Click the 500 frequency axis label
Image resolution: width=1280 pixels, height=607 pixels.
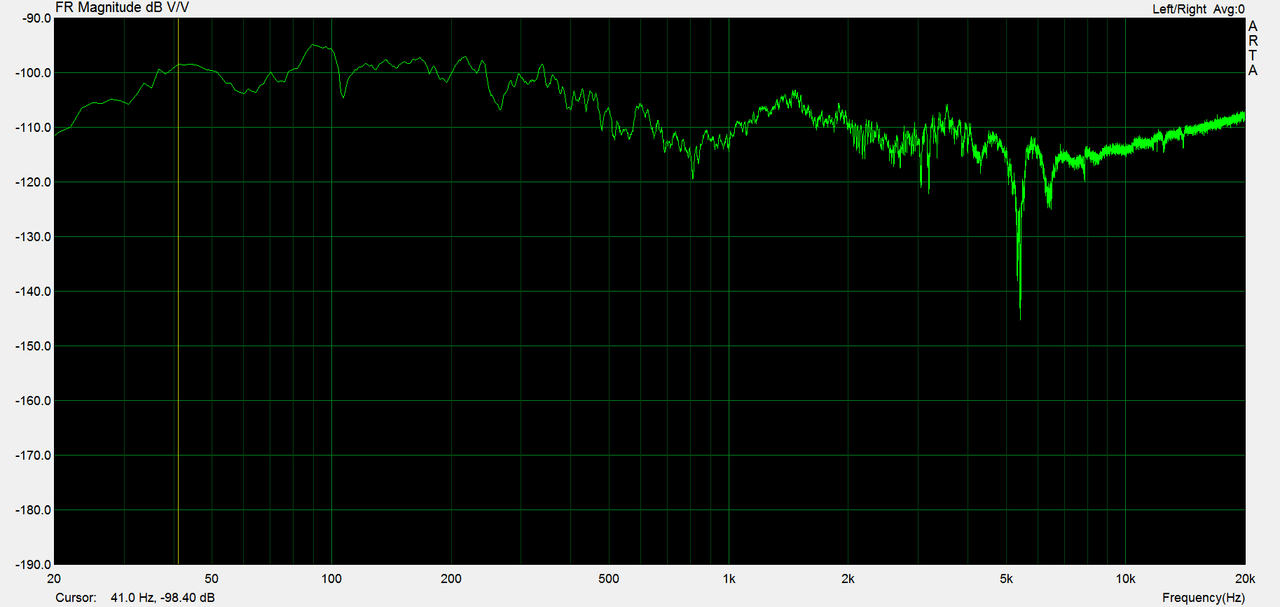(x=609, y=579)
